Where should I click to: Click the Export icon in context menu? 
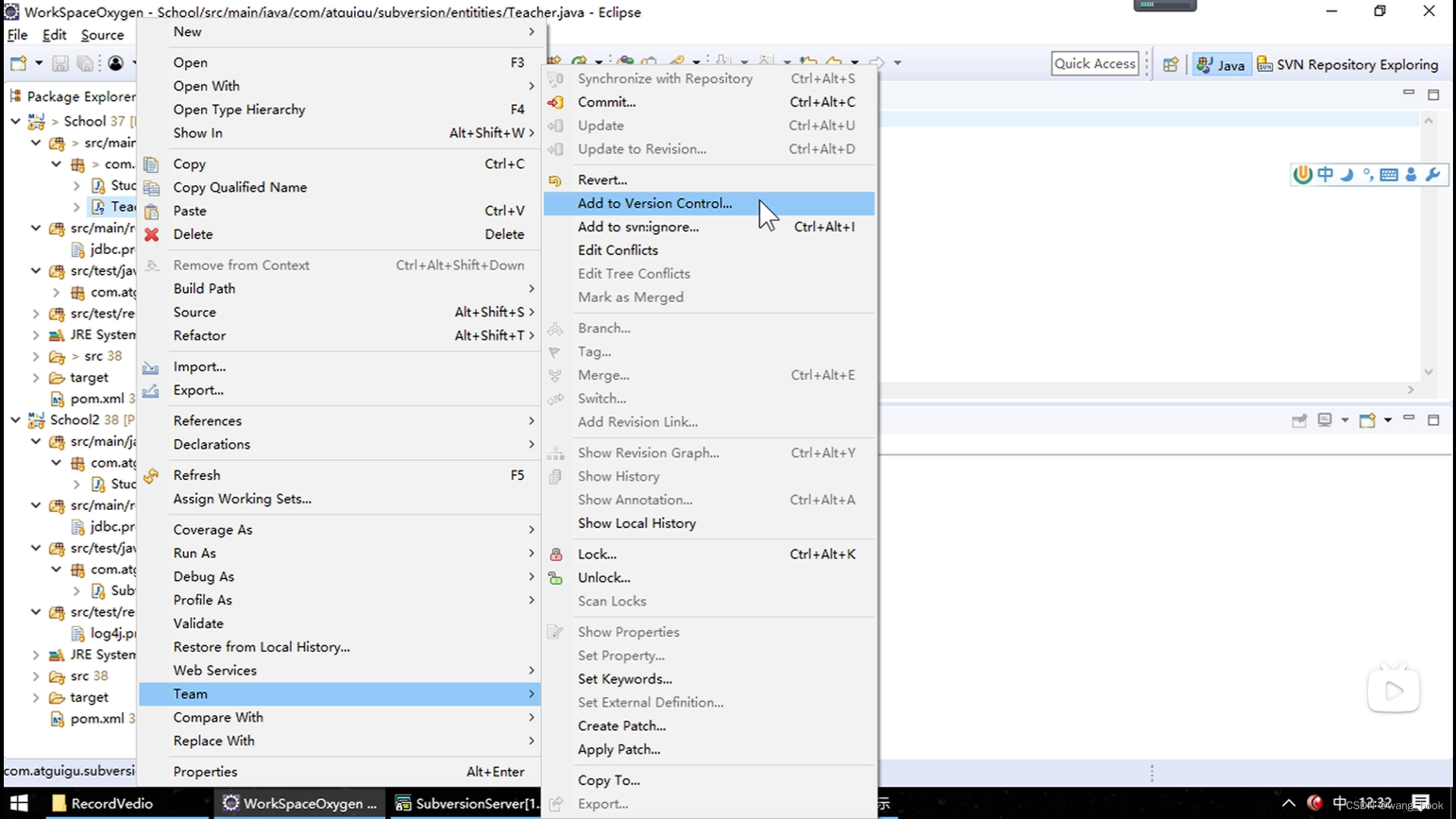pyautogui.click(x=151, y=391)
